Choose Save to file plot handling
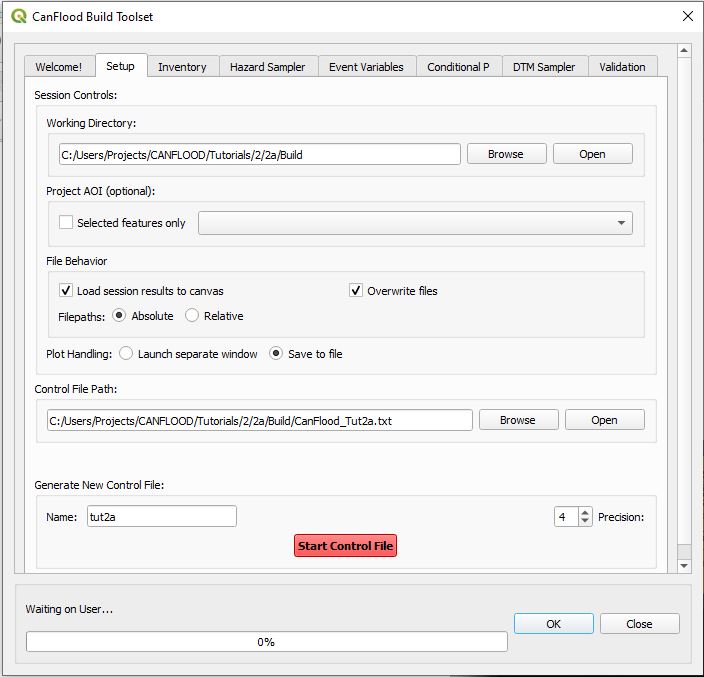Screen dimensions: 704x677 click(276, 353)
